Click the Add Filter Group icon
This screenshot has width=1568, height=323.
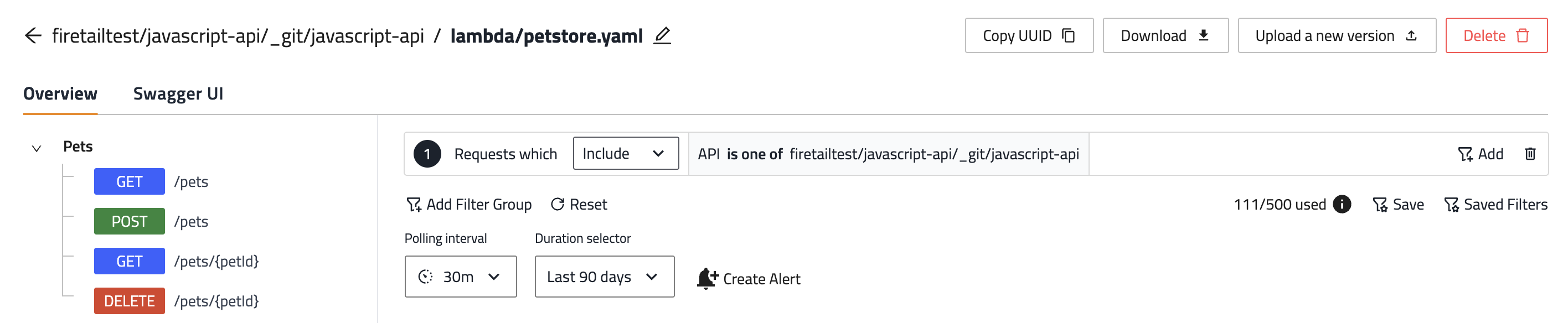coord(414,205)
